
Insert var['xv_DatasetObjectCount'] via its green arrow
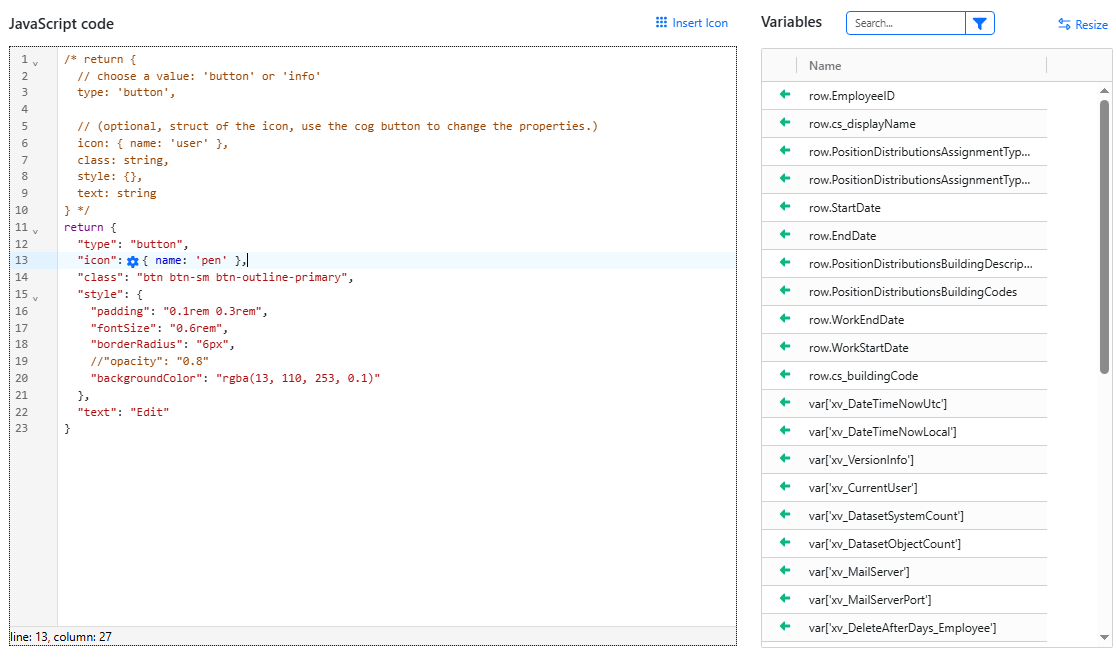[x=785, y=542]
